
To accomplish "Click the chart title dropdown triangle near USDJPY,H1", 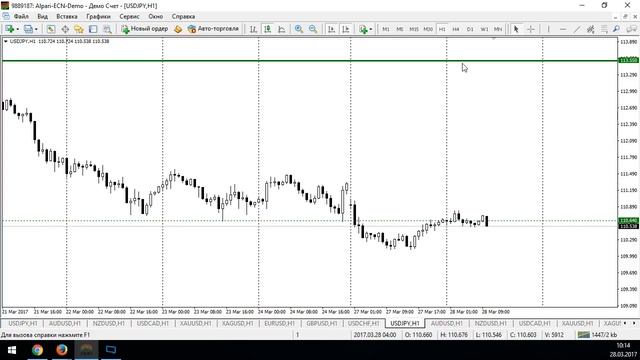I will [6, 41].
